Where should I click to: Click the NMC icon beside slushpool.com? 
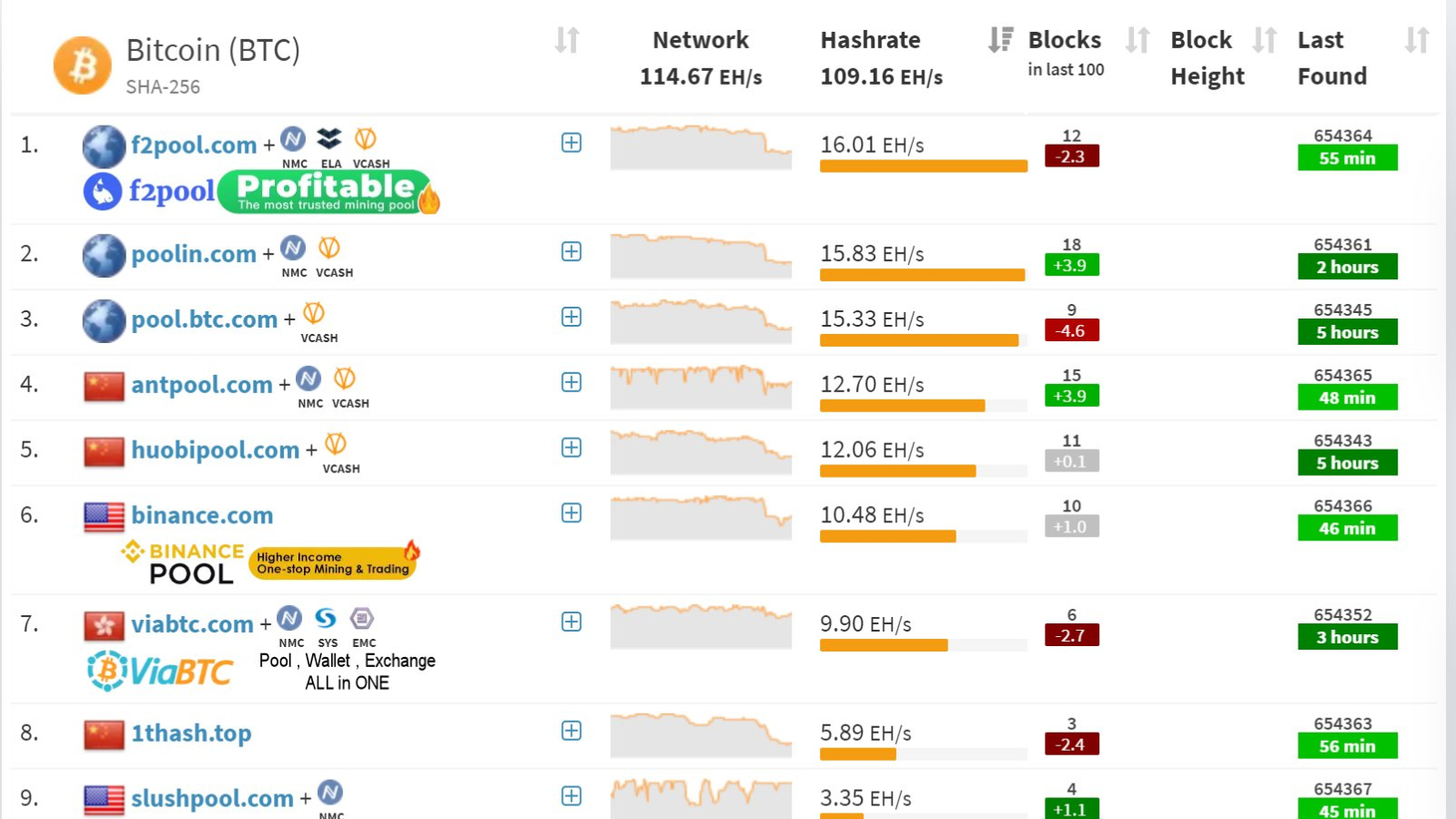[x=330, y=793]
